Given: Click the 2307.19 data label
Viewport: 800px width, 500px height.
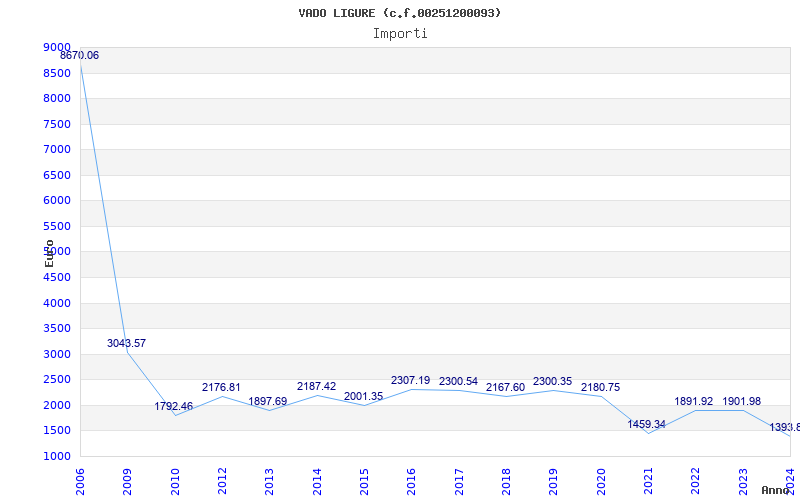Looking at the screenshot, I should click(x=411, y=380).
